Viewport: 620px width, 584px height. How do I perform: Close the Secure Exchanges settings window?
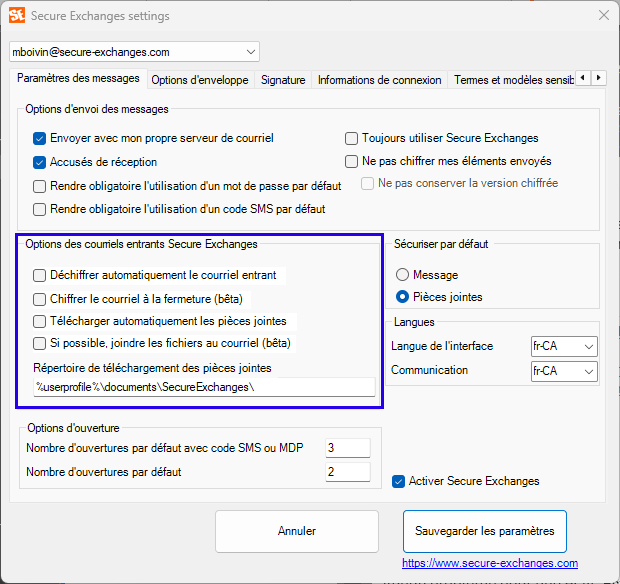click(x=603, y=15)
